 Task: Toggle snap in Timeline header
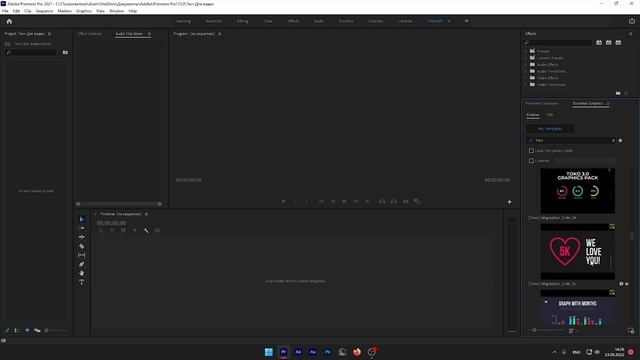112,230
